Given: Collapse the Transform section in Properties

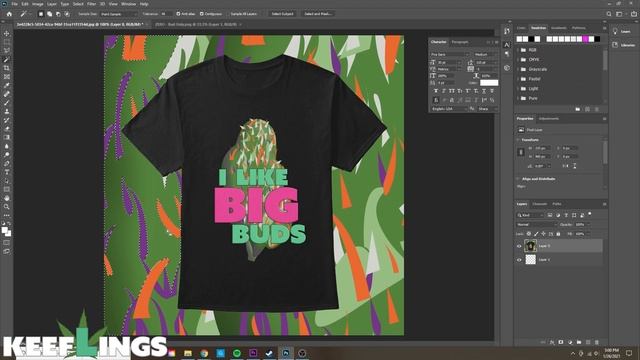Looking at the screenshot, I should pos(518,140).
